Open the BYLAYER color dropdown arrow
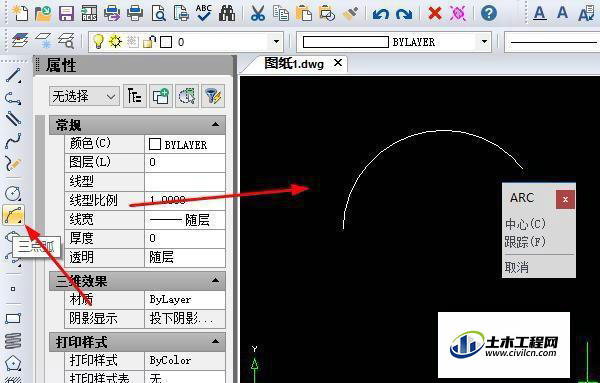Screen dimensions: 600x383 [484, 41]
